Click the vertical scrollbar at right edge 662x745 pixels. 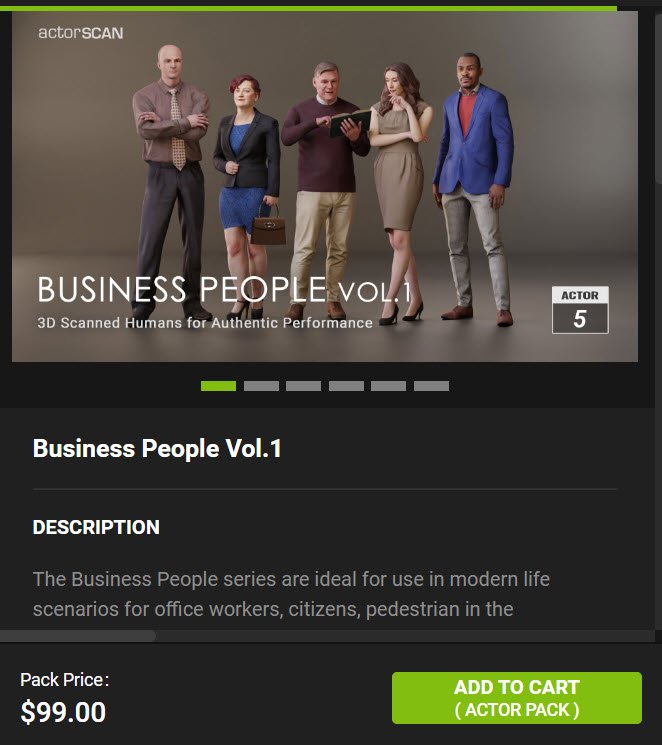(658, 95)
